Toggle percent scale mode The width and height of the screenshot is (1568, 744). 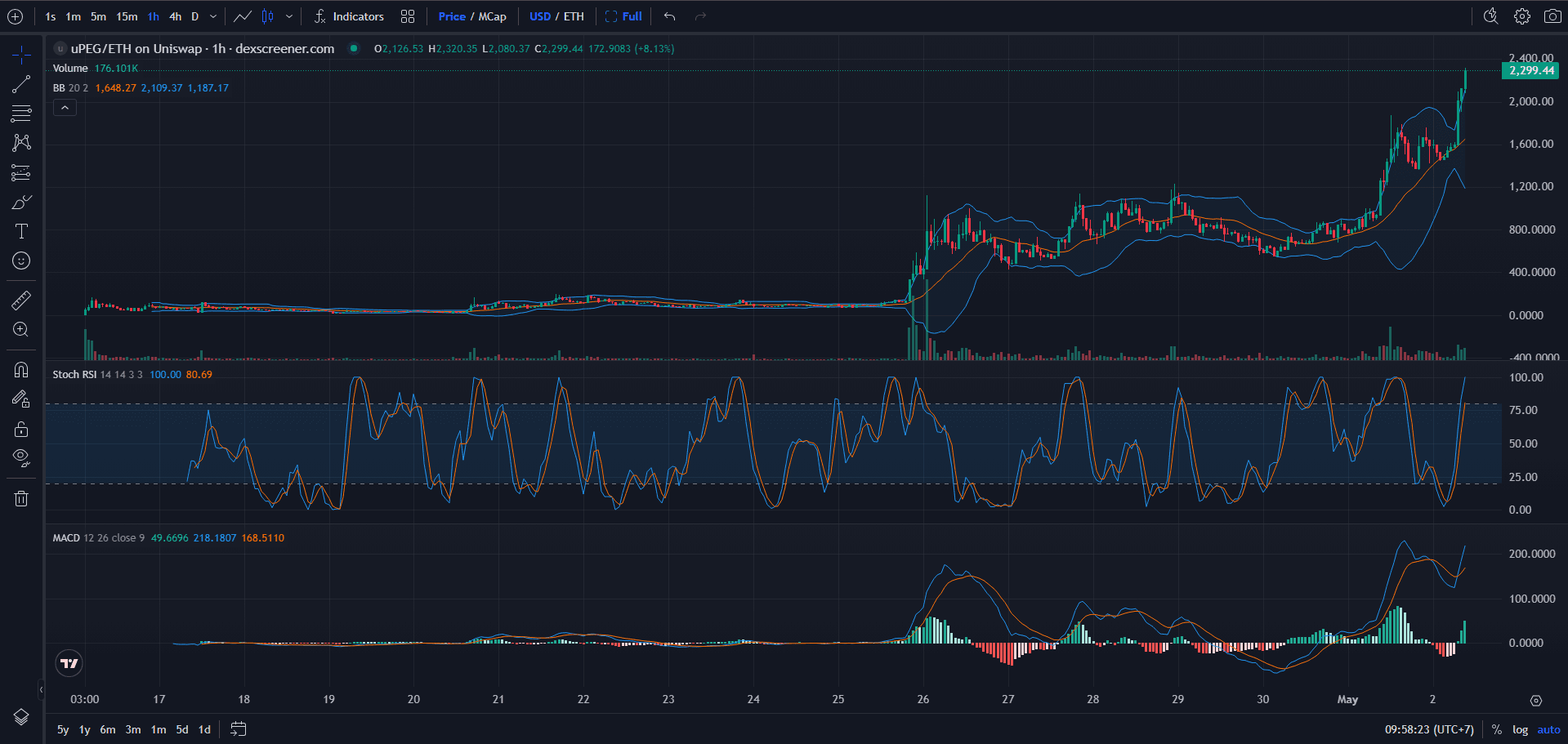(1497, 729)
